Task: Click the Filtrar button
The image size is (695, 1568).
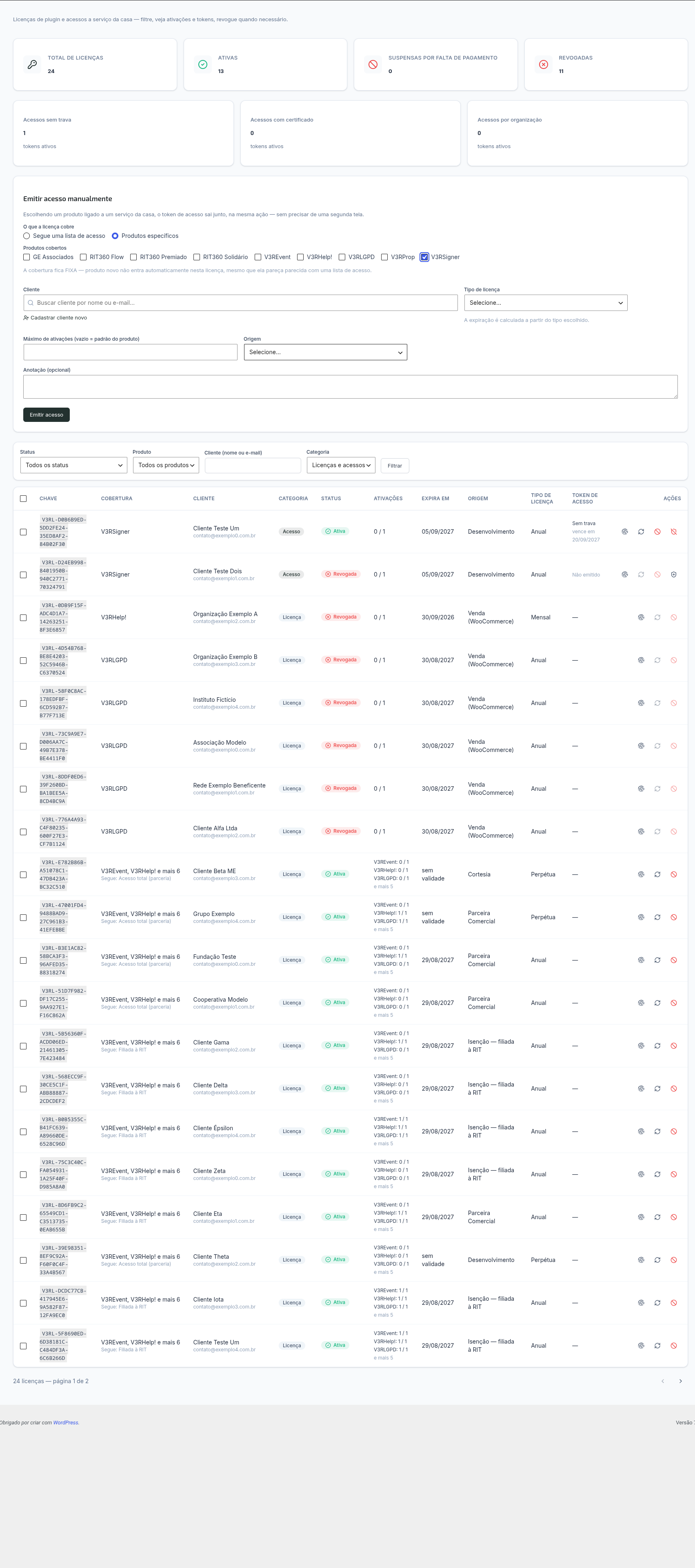Action: (395, 466)
